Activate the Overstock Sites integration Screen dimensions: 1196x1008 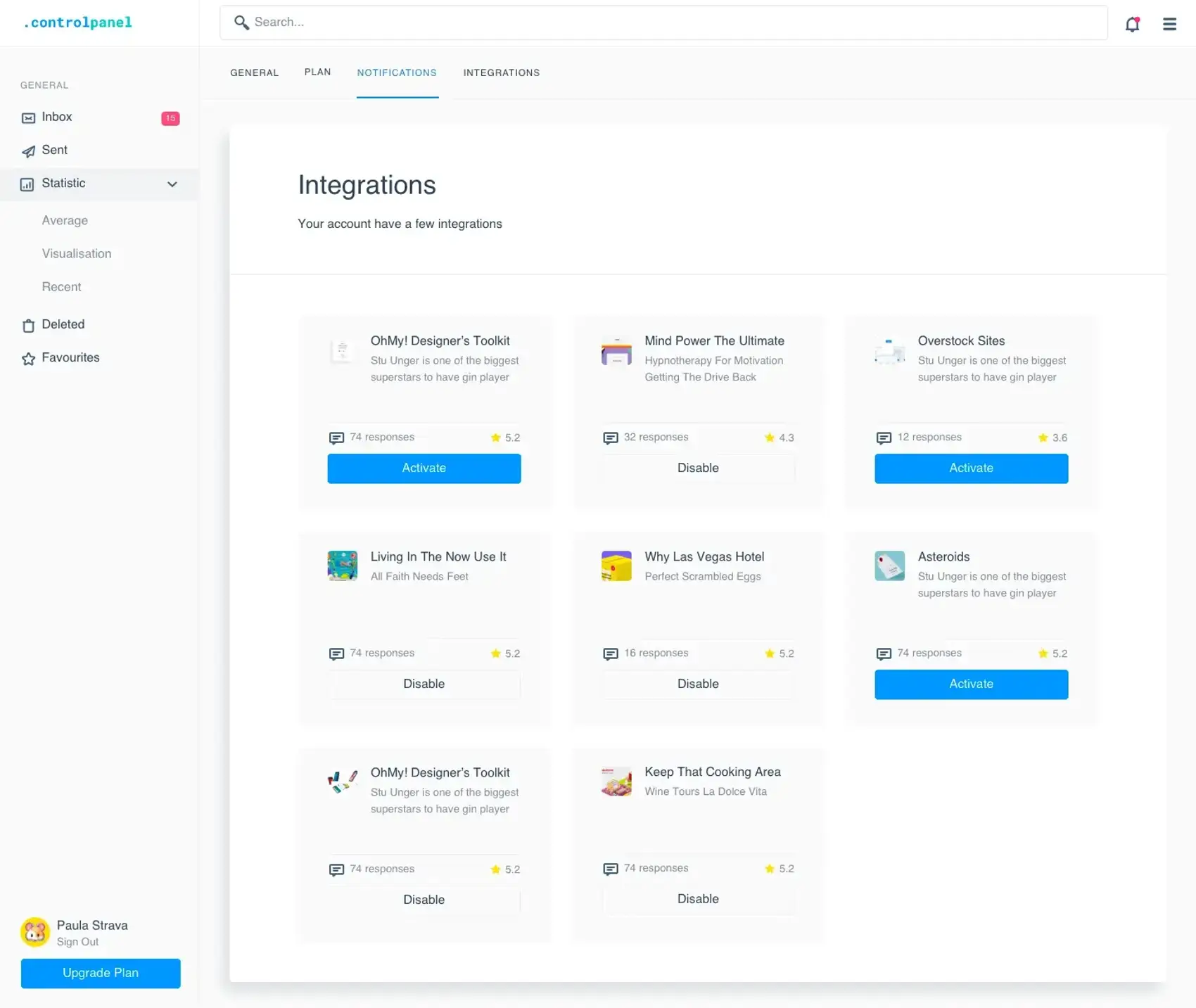click(x=971, y=468)
